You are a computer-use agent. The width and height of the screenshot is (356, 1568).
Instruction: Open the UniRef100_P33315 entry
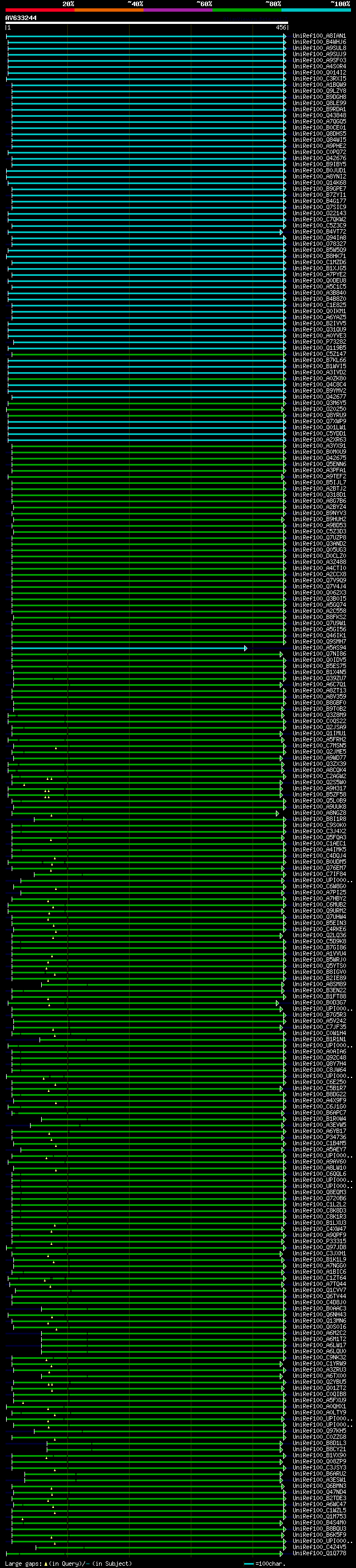[319, 1241]
